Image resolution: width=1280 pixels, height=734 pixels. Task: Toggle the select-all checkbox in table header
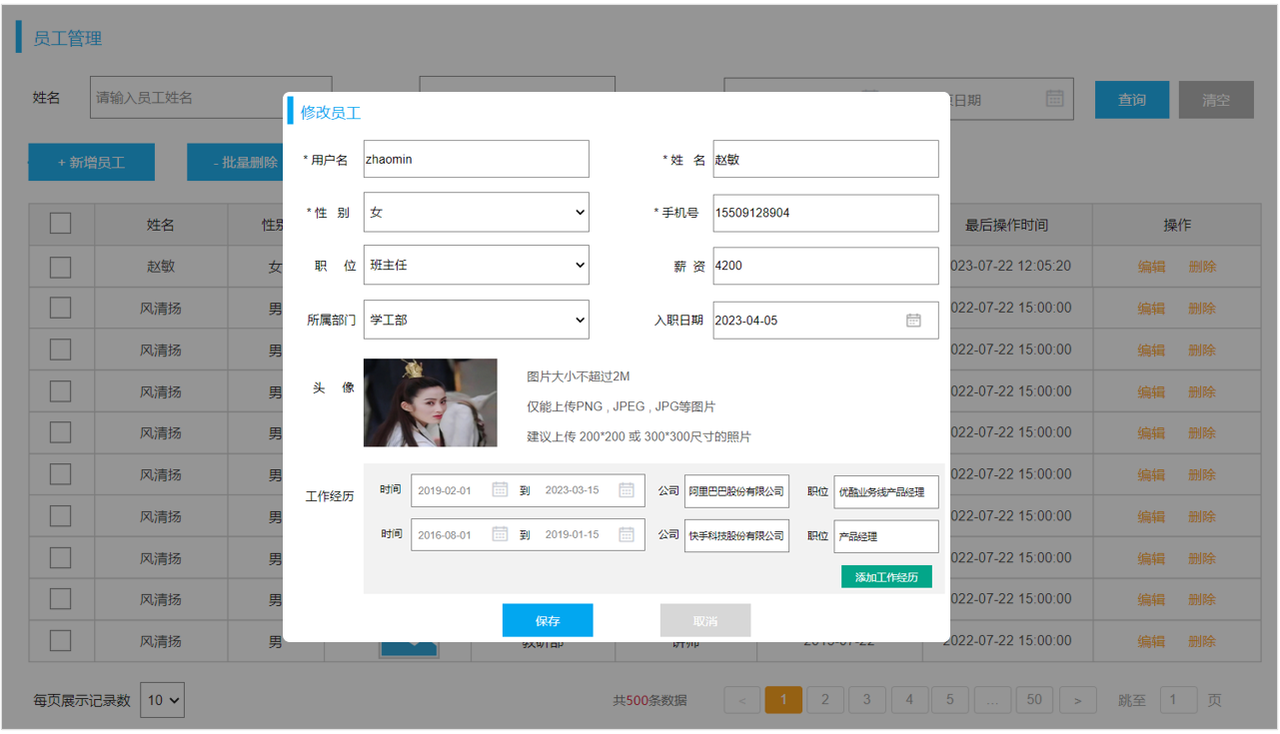(61, 223)
